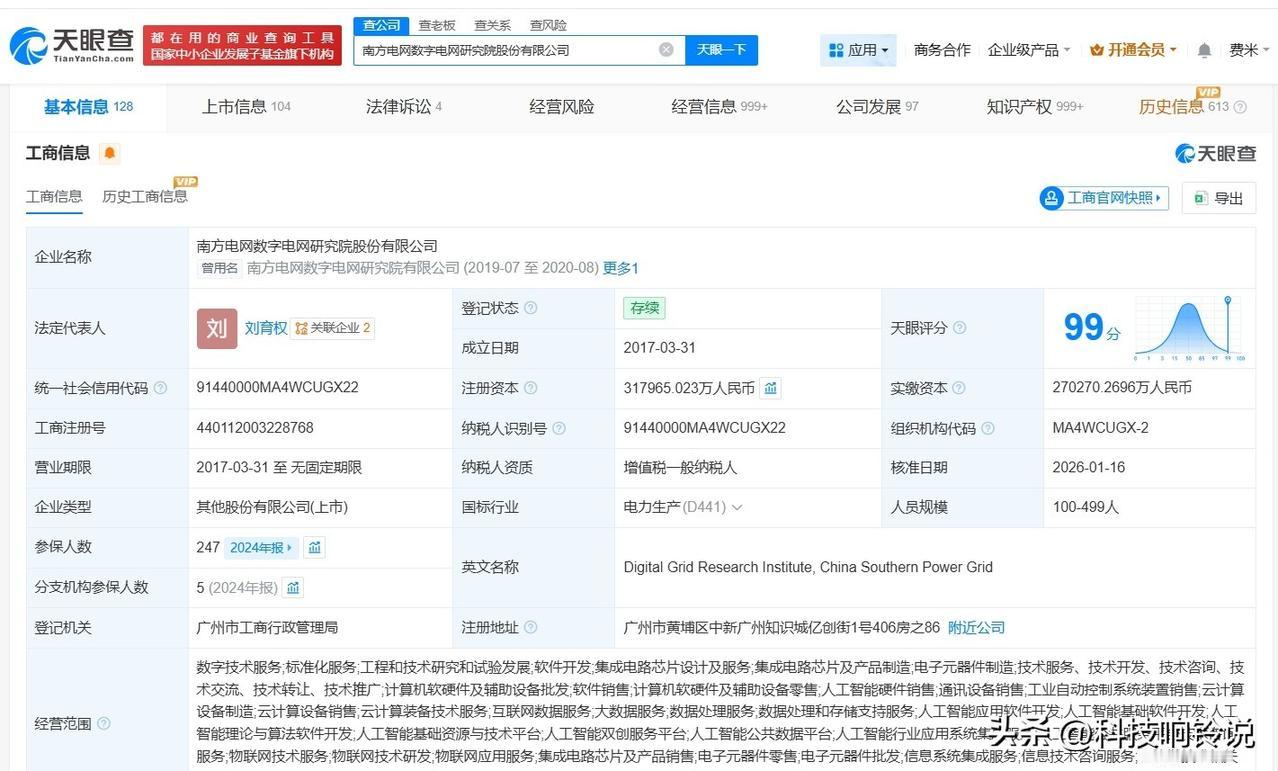Show help for 纳税人识别号
This screenshot has height=771, width=1278.
point(559,428)
